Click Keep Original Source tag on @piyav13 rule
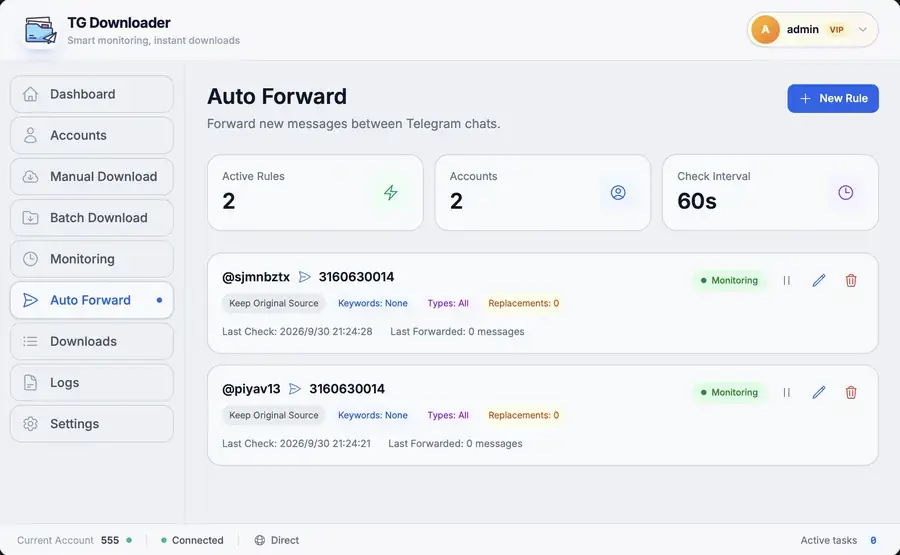Image resolution: width=900 pixels, height=555 pixels. tap(274, 415)
